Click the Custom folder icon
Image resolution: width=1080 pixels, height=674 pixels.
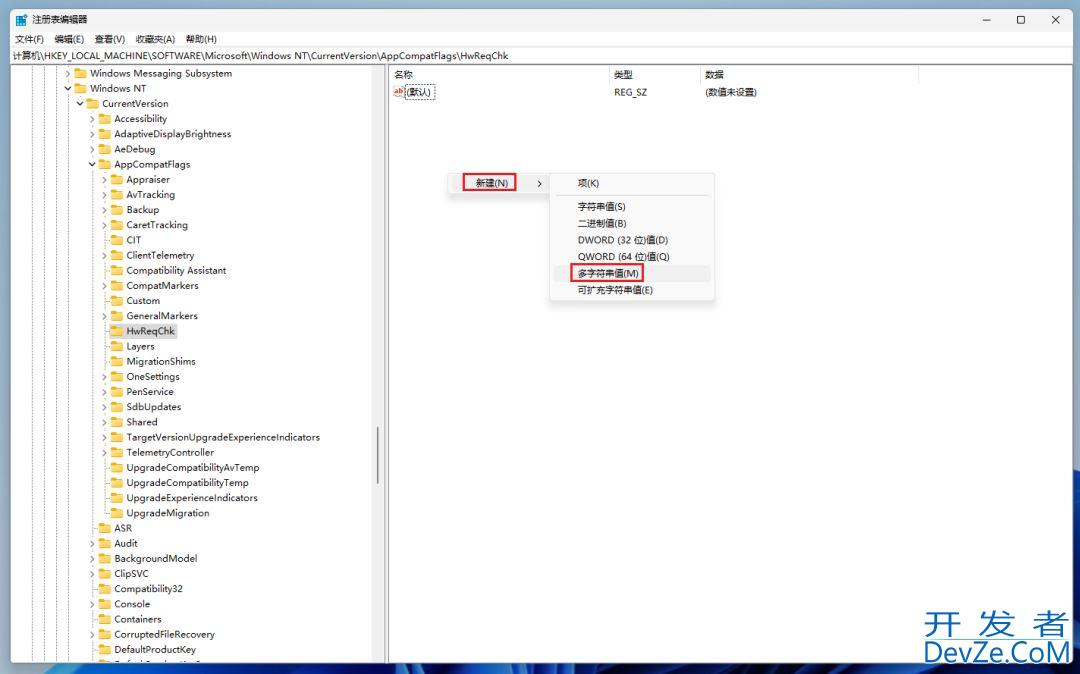pos(117,301)
